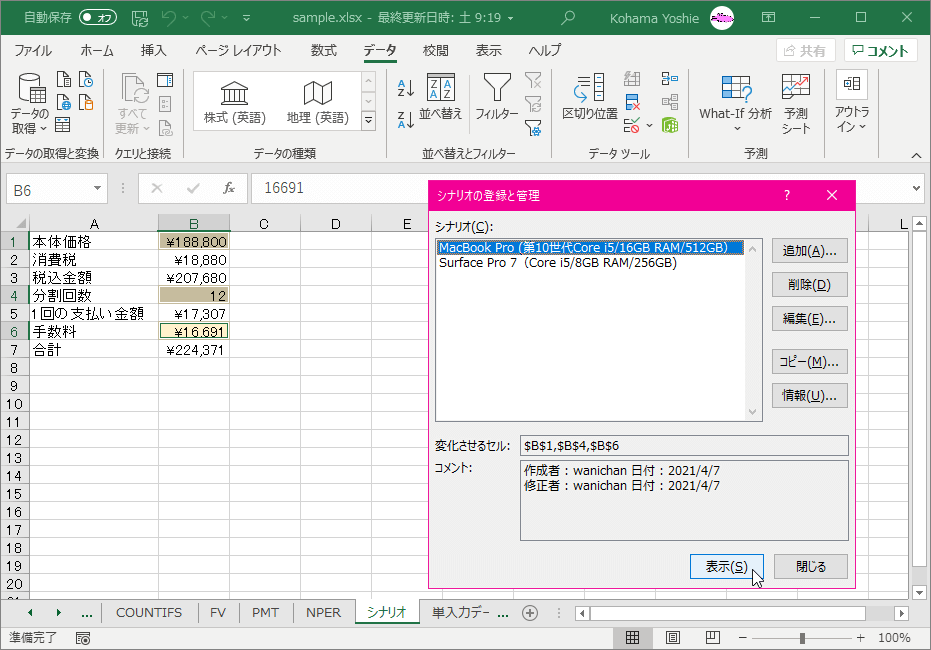Screen dimensions: 931x650
Task: Click the formula bar showing 16691
Action: 338,188
